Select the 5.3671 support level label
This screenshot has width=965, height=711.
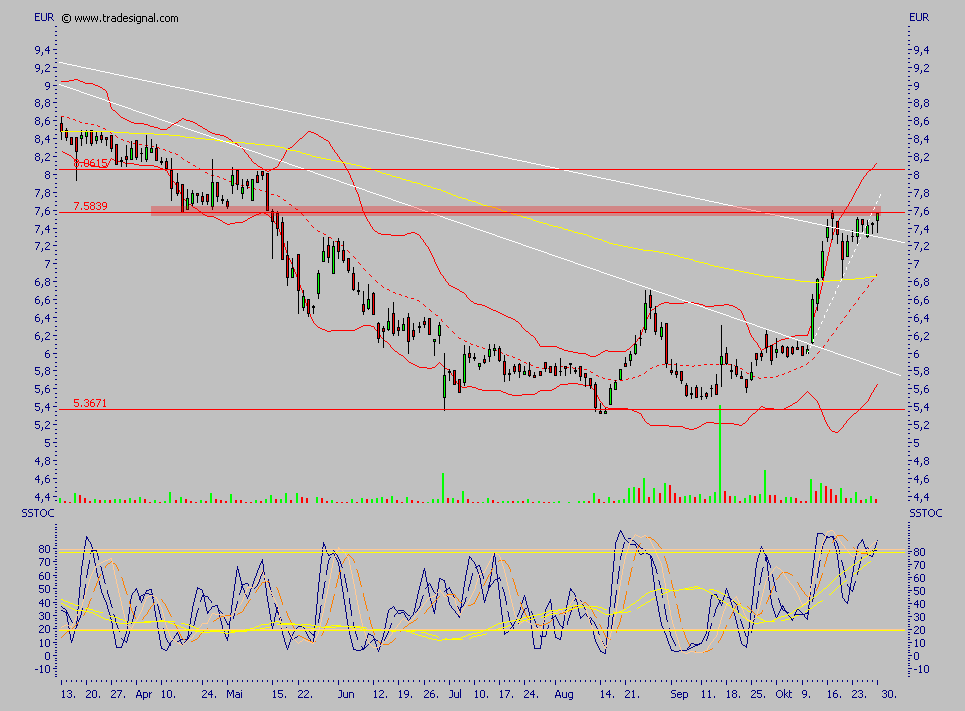(x=91, y=403)
